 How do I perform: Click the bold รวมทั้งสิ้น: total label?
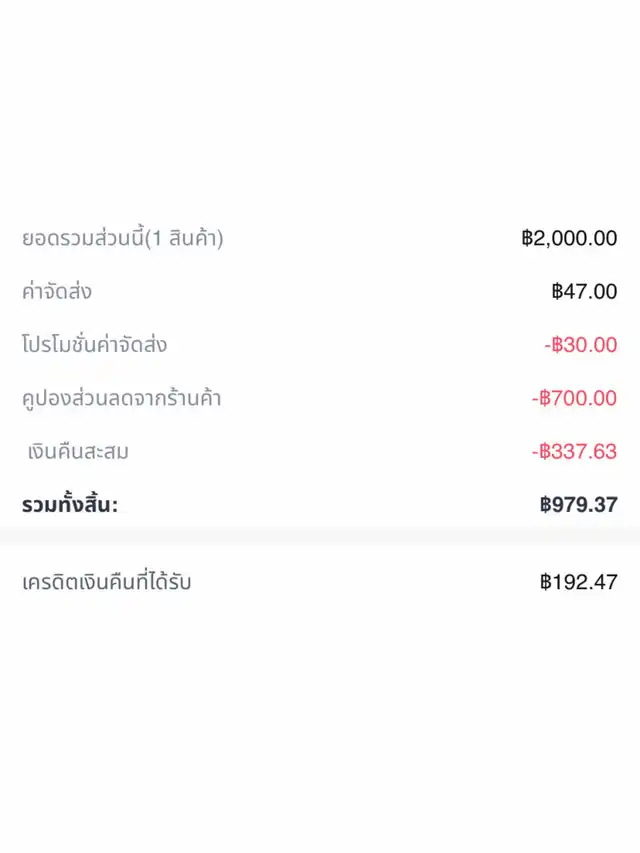coord(70,505)
